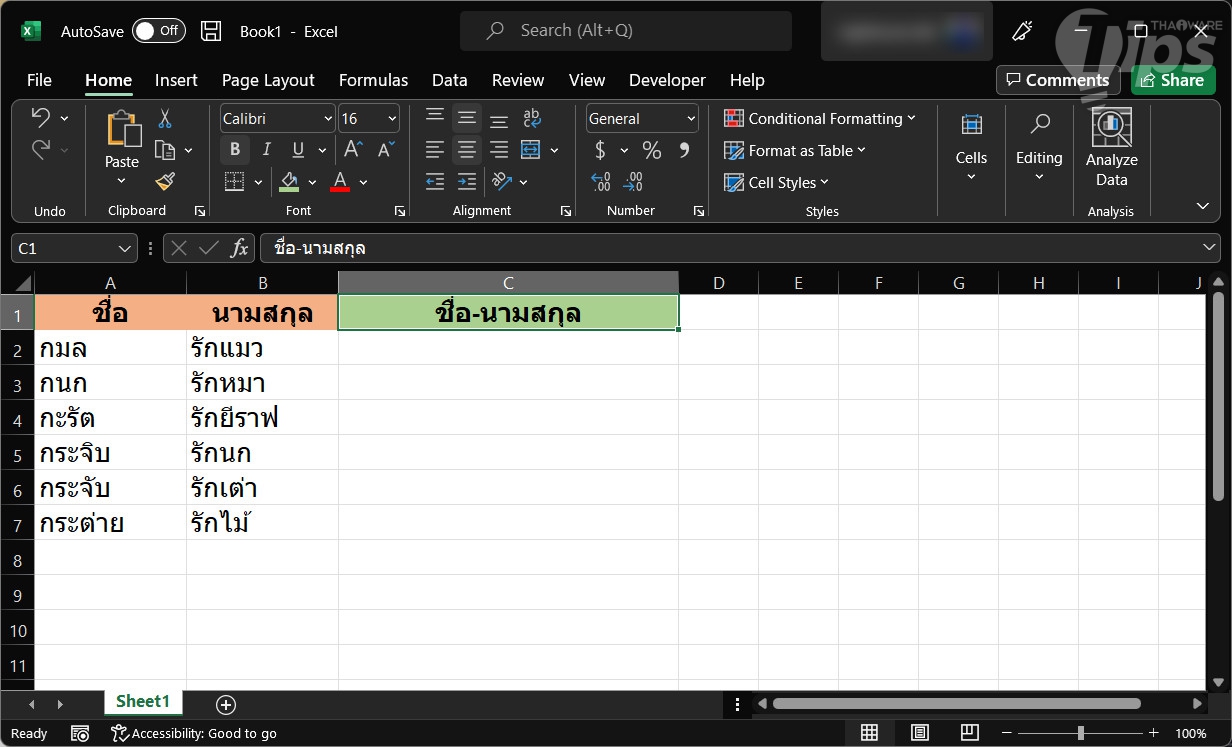Switch to the Data tab
This screenshot has height=747, width=1232.
pyautogui.click(x=449, y=80)
